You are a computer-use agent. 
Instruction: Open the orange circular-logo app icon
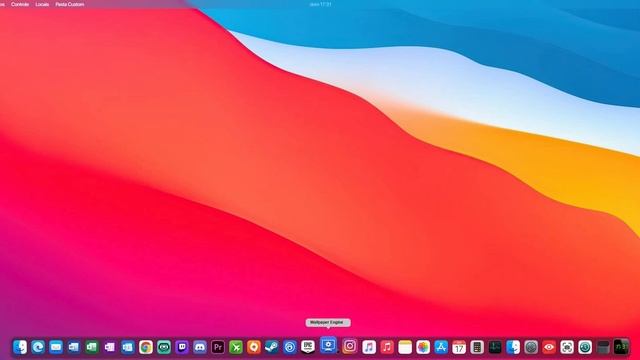254,347
